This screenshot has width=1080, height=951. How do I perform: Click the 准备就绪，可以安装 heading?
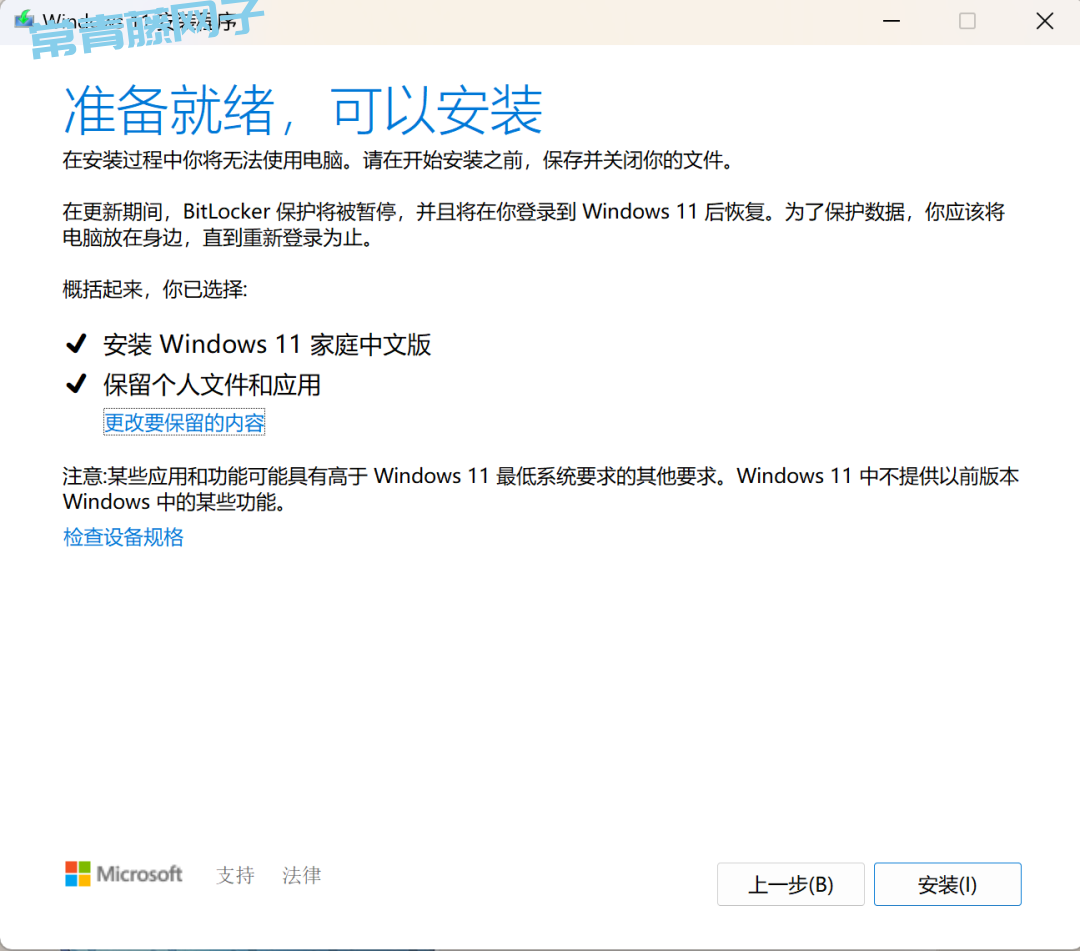click(303, 110)
